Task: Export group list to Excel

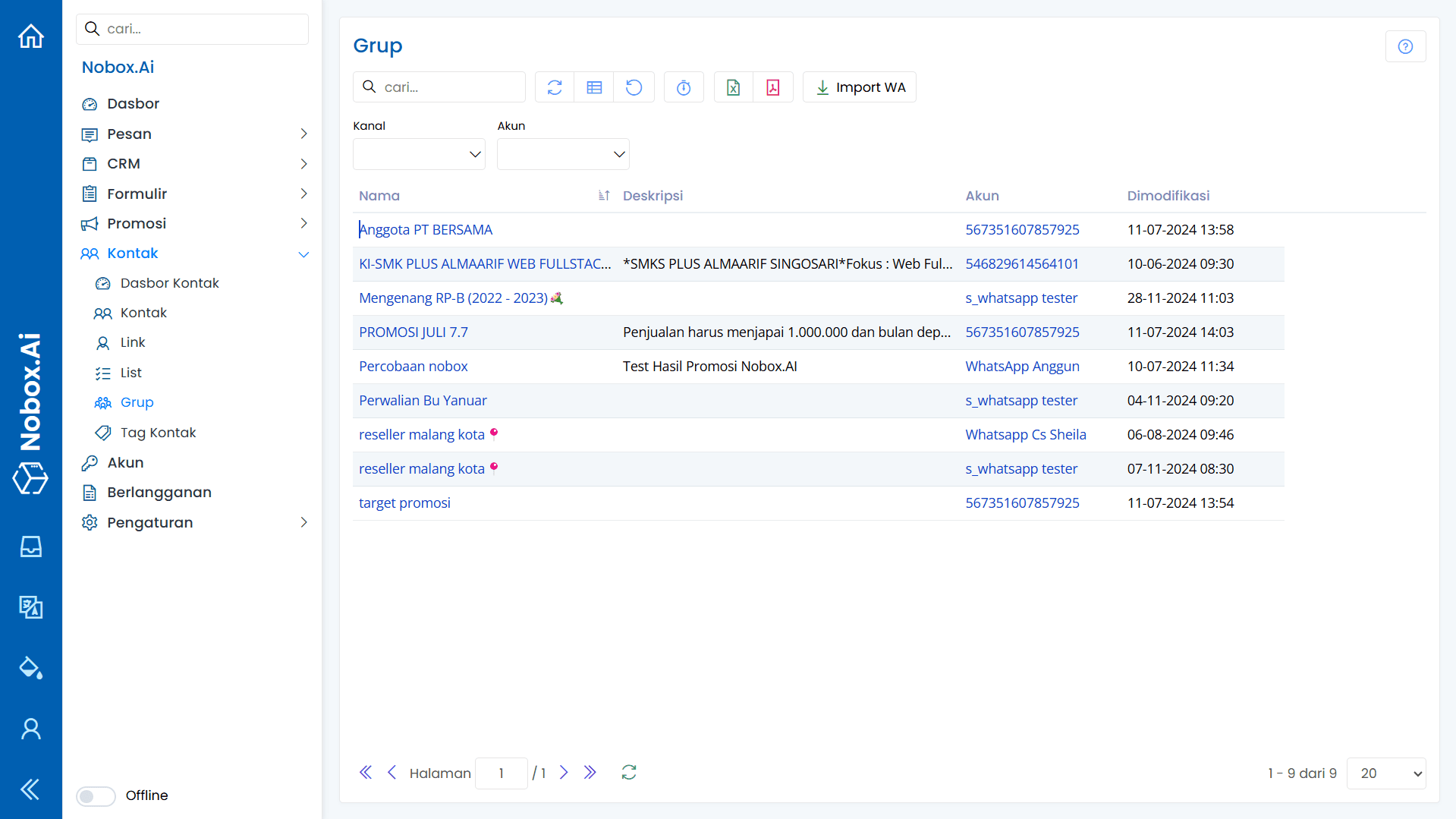Action: pos(733,87)
